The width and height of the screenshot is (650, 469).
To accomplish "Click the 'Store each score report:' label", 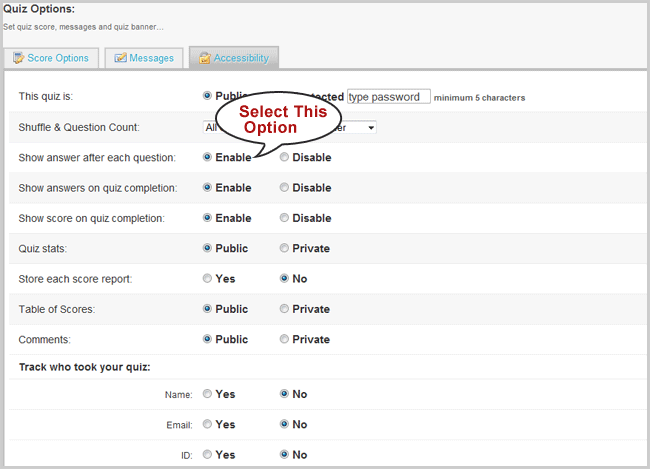I will click(x=75, y=279).
